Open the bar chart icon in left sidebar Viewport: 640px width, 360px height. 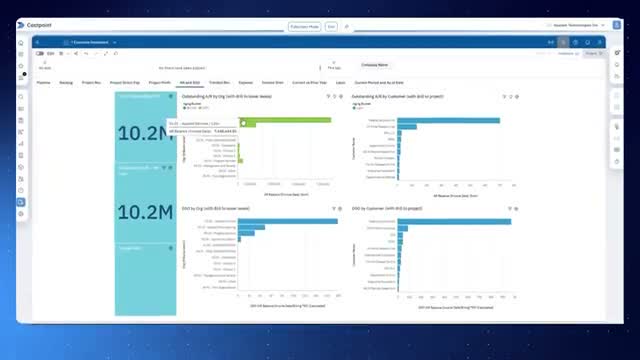[21, 144]
